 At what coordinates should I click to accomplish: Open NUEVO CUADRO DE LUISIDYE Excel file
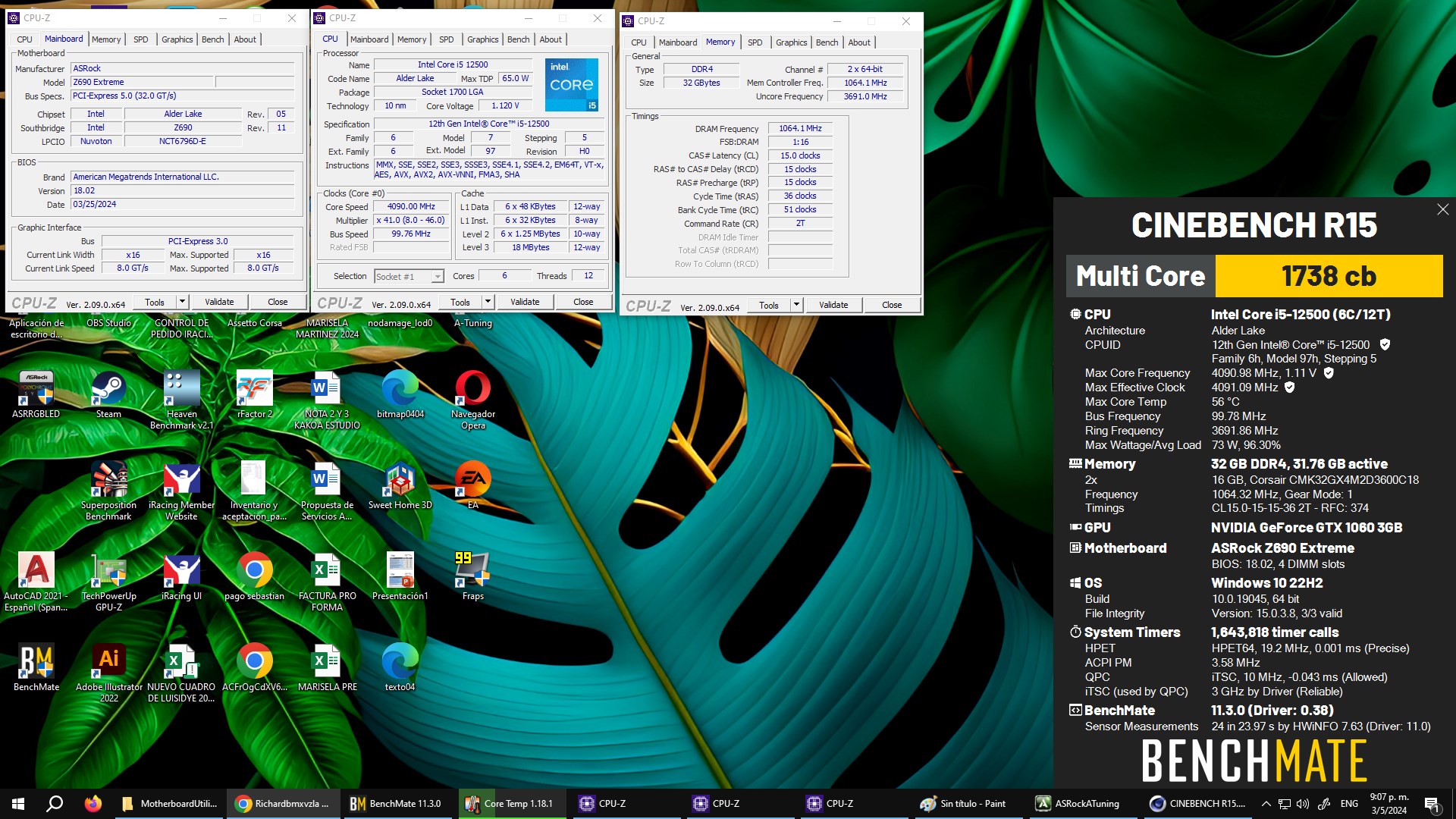181,673
